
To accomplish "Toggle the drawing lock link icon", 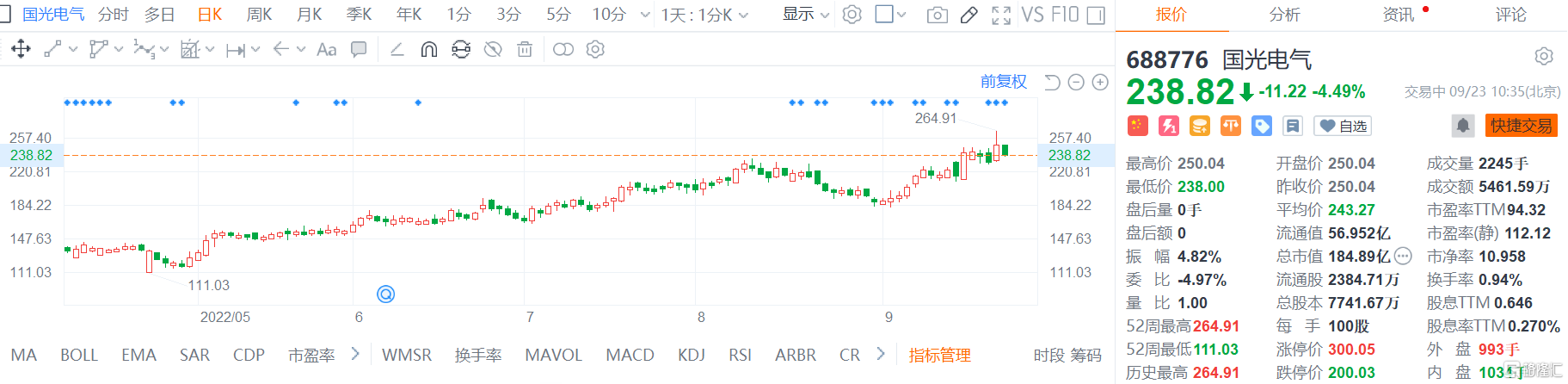I will click(x=461, y=49).
